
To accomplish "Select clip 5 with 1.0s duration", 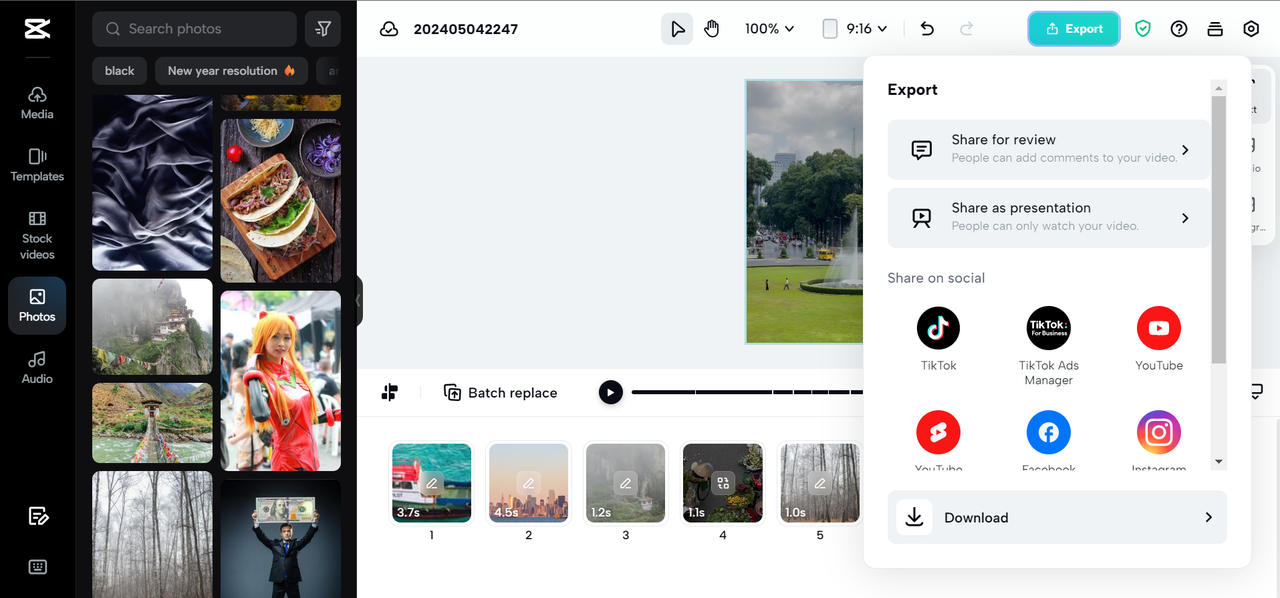I will click(820, 483).
